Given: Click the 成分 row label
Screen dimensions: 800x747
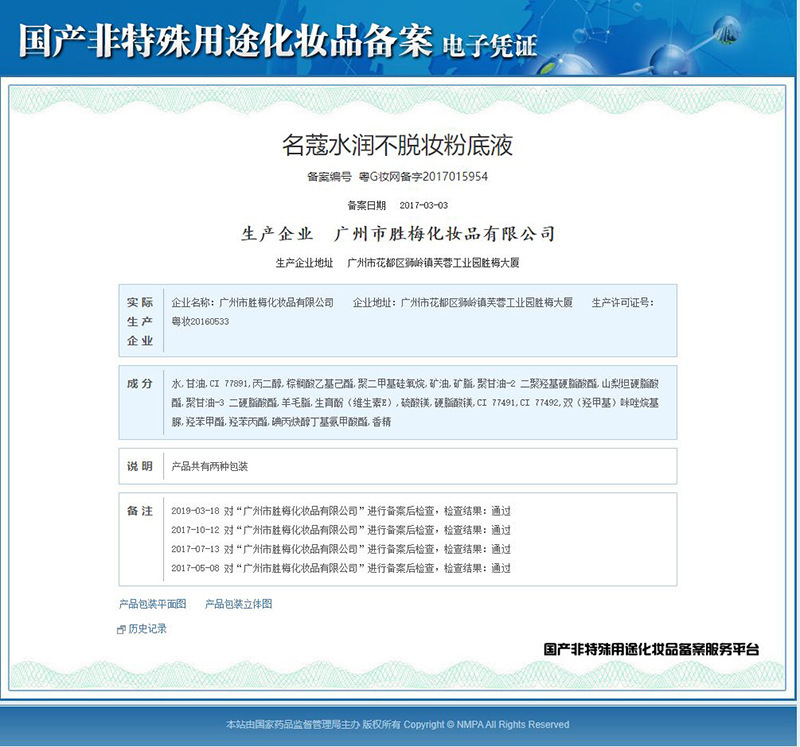Looking at the screenshot, I should click(x=140, y=384).
